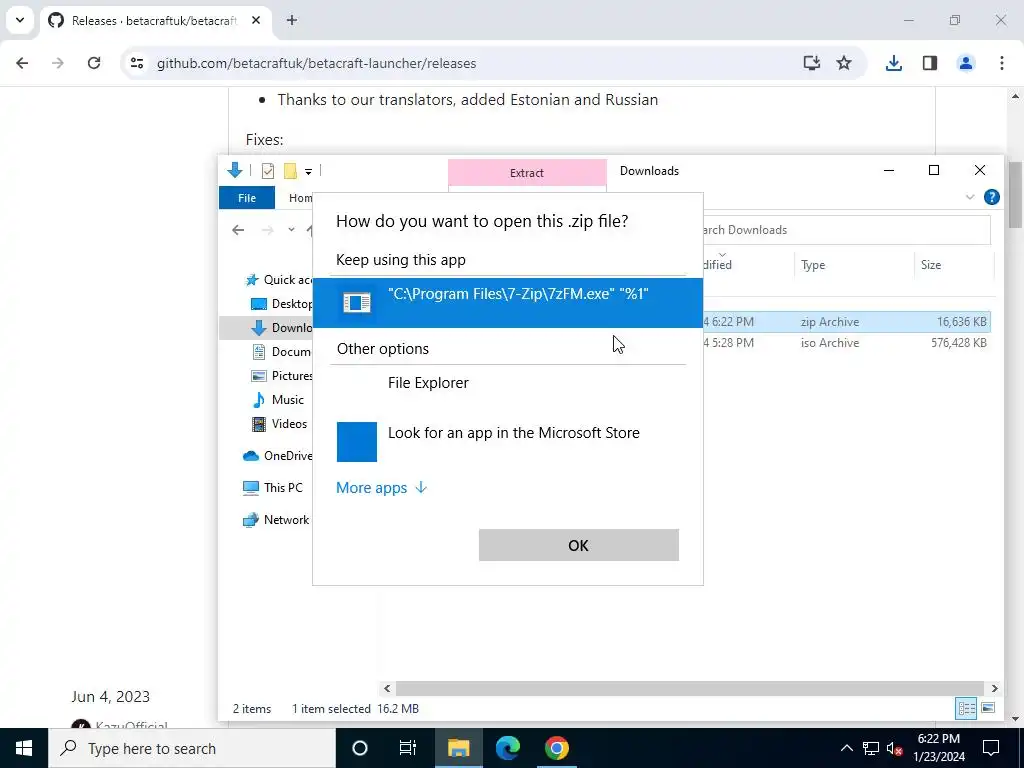The width and height of the screenshot is (1024, 768).
Task: Launch Microsoft Edge from the taskbar
Action: pyautogui.click(x=507, y=748)
